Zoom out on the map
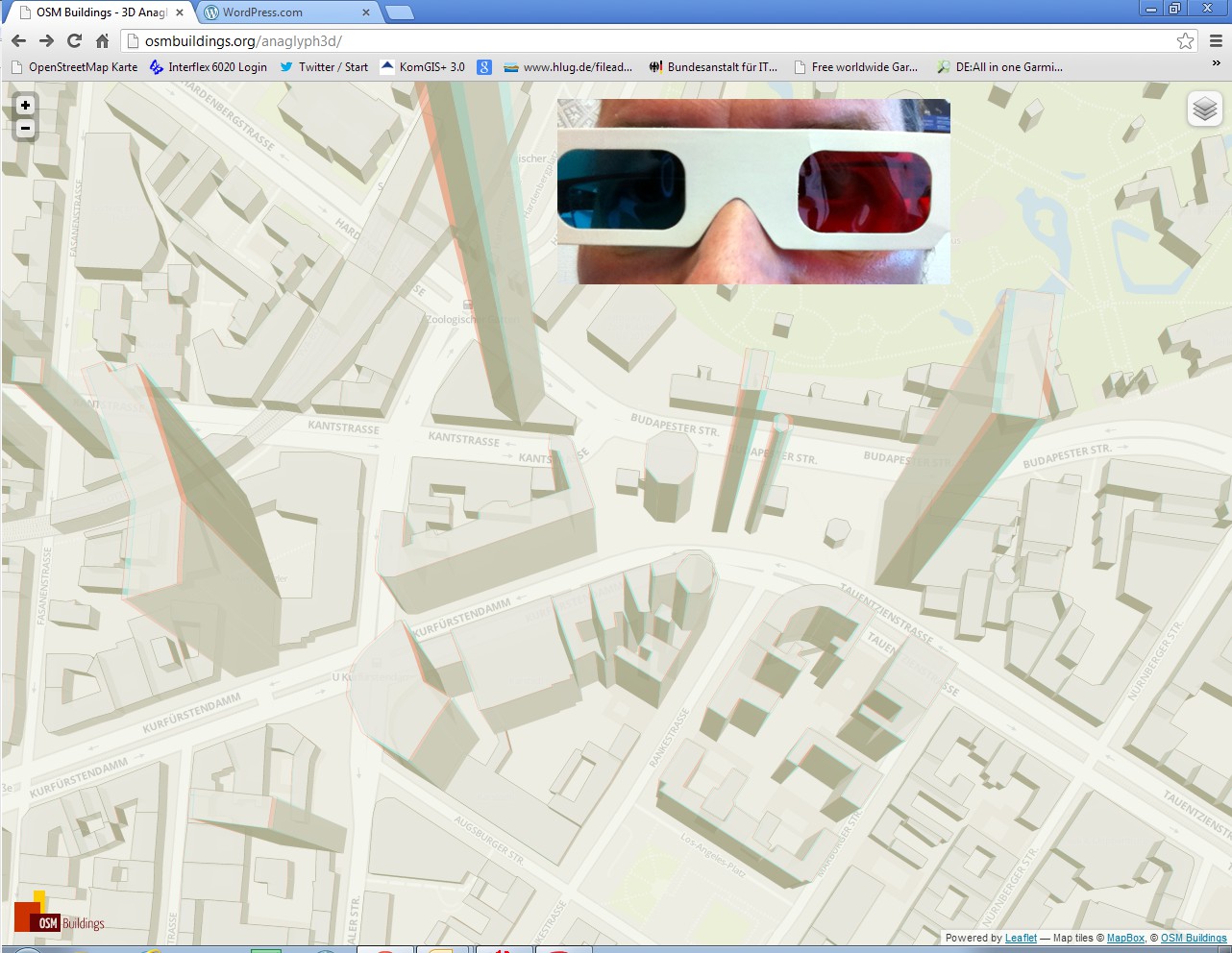The height and width of the screenshot is (953, 1232). pyautogui.click(x=25, y=129)
